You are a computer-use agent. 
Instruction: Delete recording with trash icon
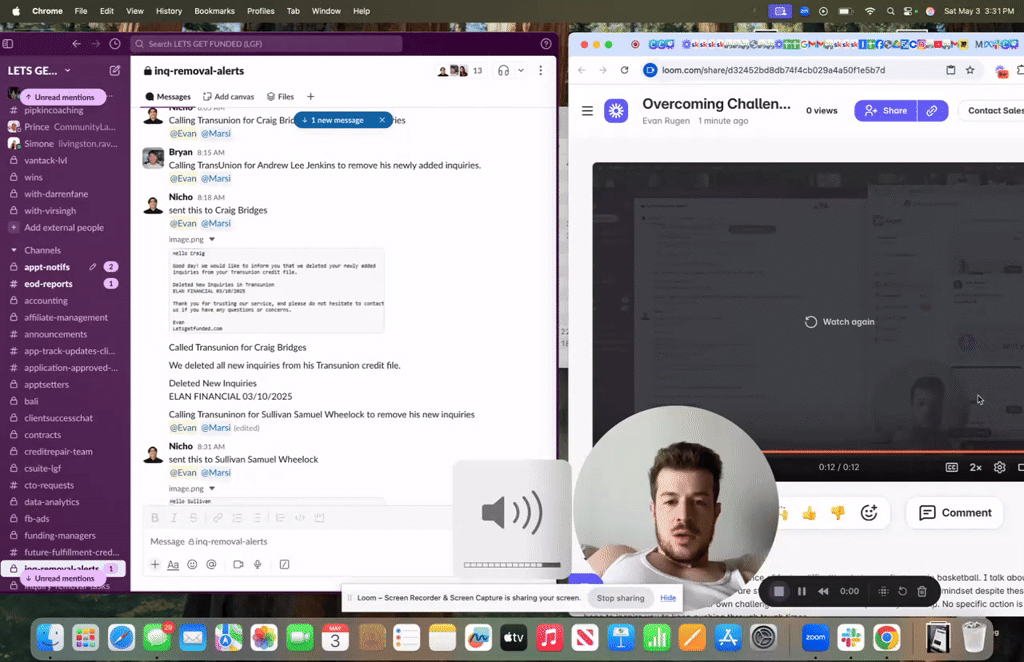click(x=922, y=591)
